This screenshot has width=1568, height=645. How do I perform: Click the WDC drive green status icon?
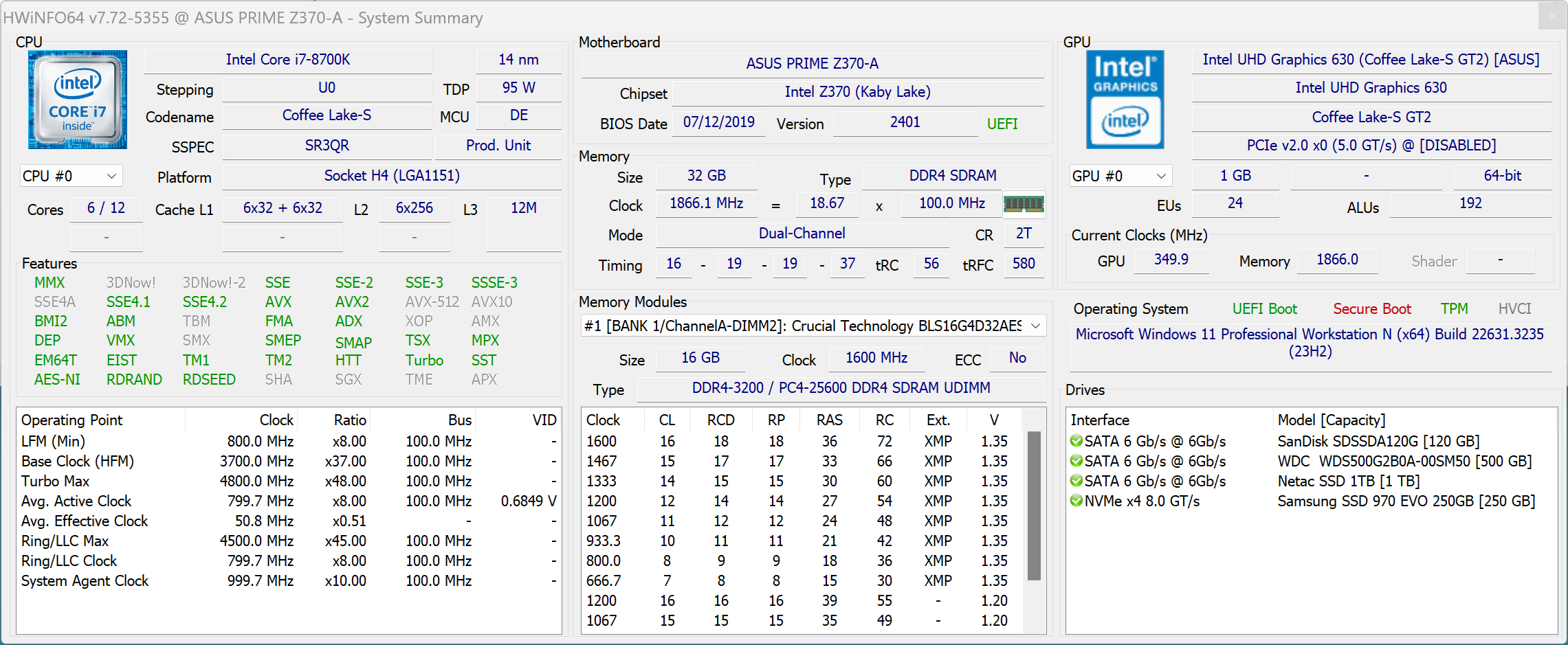click(x=1076, y=461)
